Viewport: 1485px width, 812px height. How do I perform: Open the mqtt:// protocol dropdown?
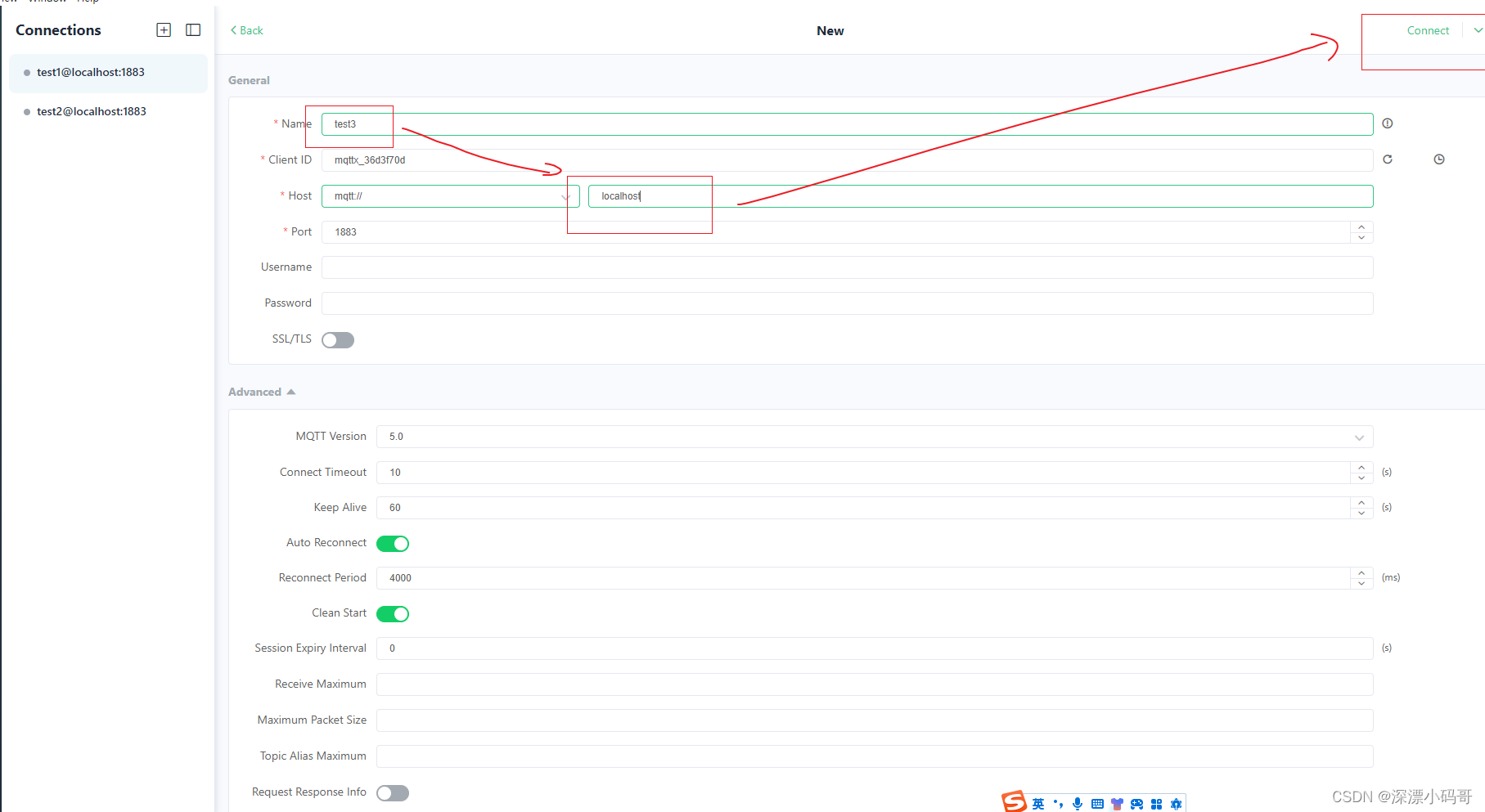(565, 196)
